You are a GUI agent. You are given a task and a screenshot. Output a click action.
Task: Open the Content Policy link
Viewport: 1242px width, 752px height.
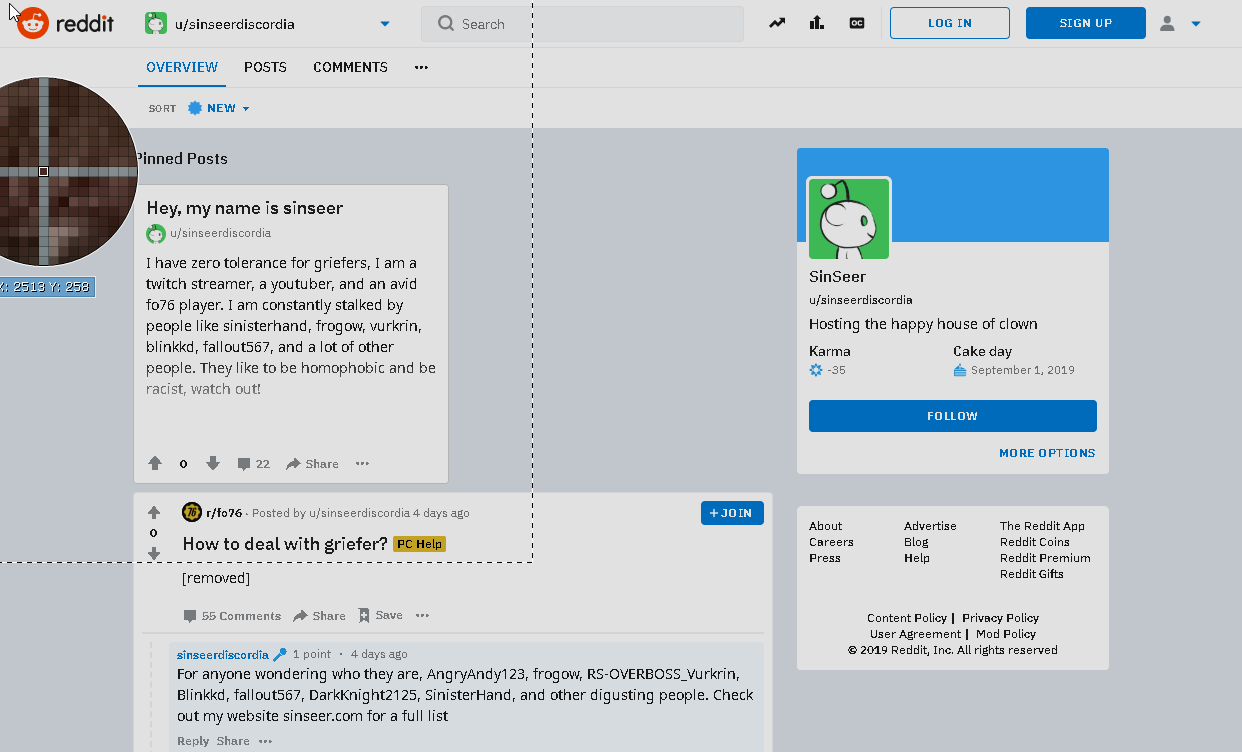(907, 618)
